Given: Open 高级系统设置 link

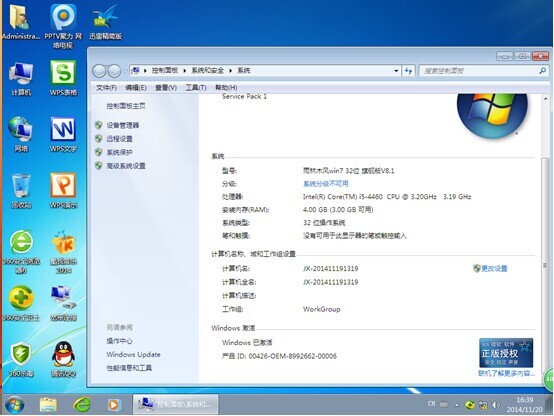Looking at the screenshot, I should tap(126, 166).
